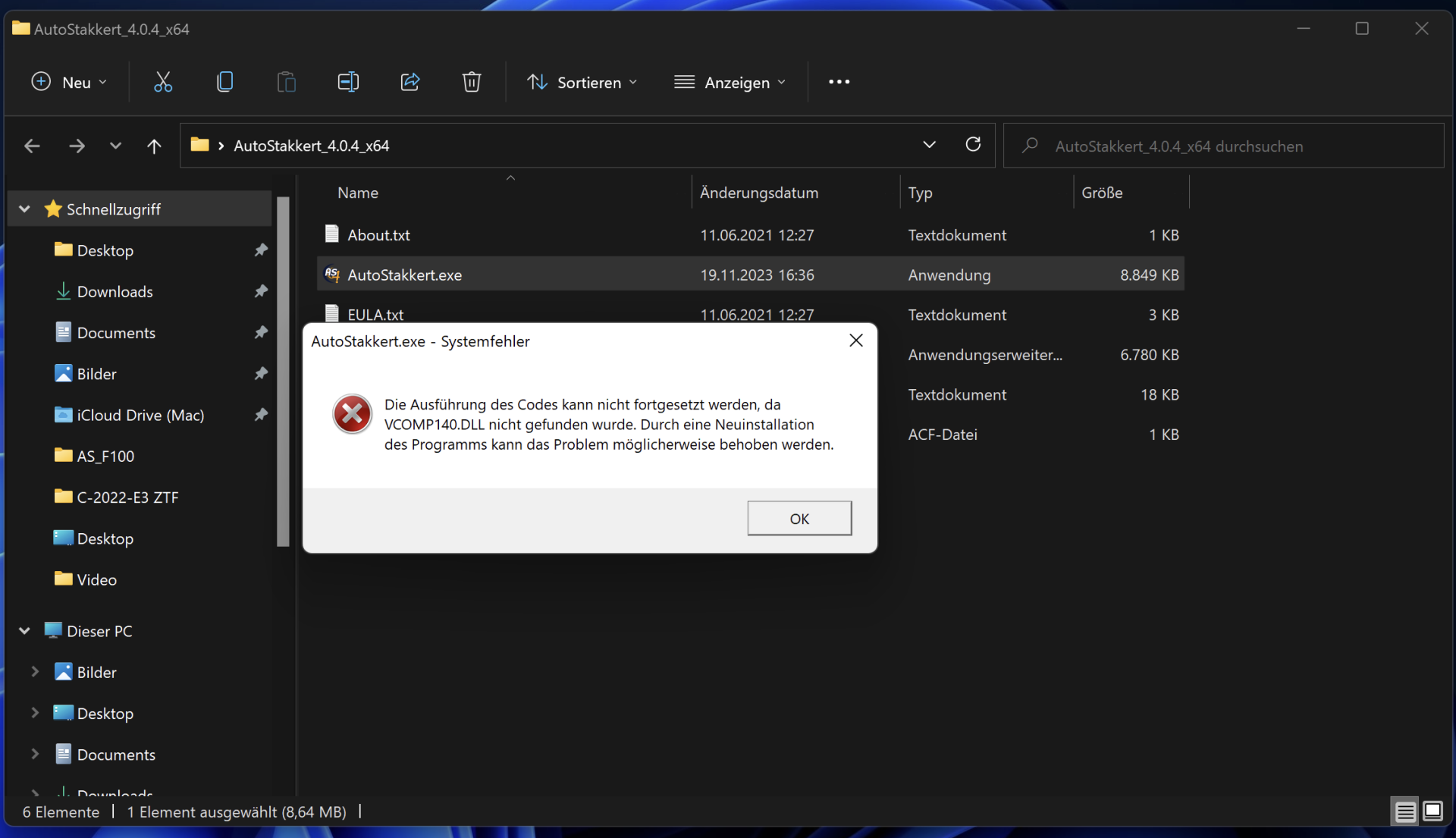The image size is (1456, 838).
Task: Open the three-dot More options menu
Action: (x=839, y=82)
